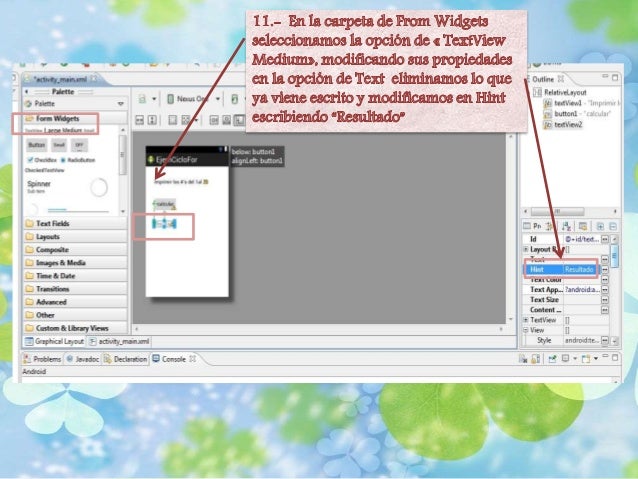
Task: Pick the CheckBox widget in the palette
Action: (x=42, y=160)
